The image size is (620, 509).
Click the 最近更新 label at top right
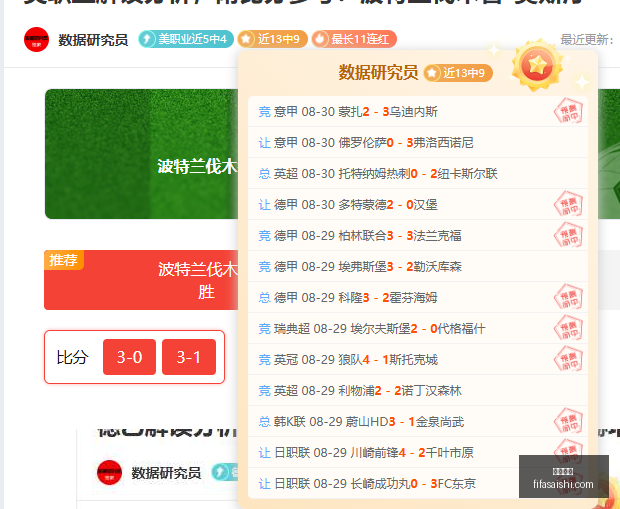pos(587,40)
